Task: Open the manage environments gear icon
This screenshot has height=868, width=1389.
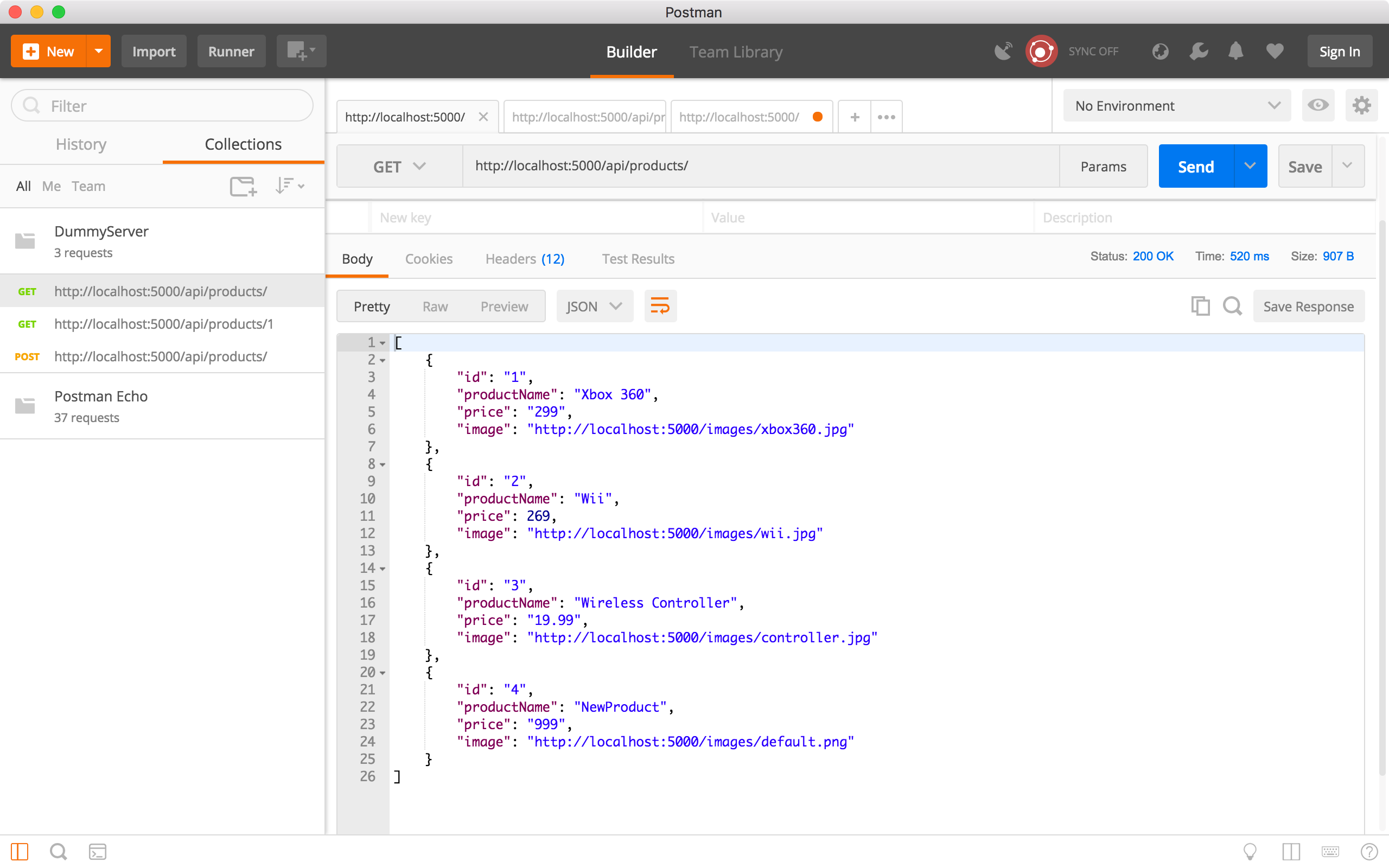Action: [1361, 106]
